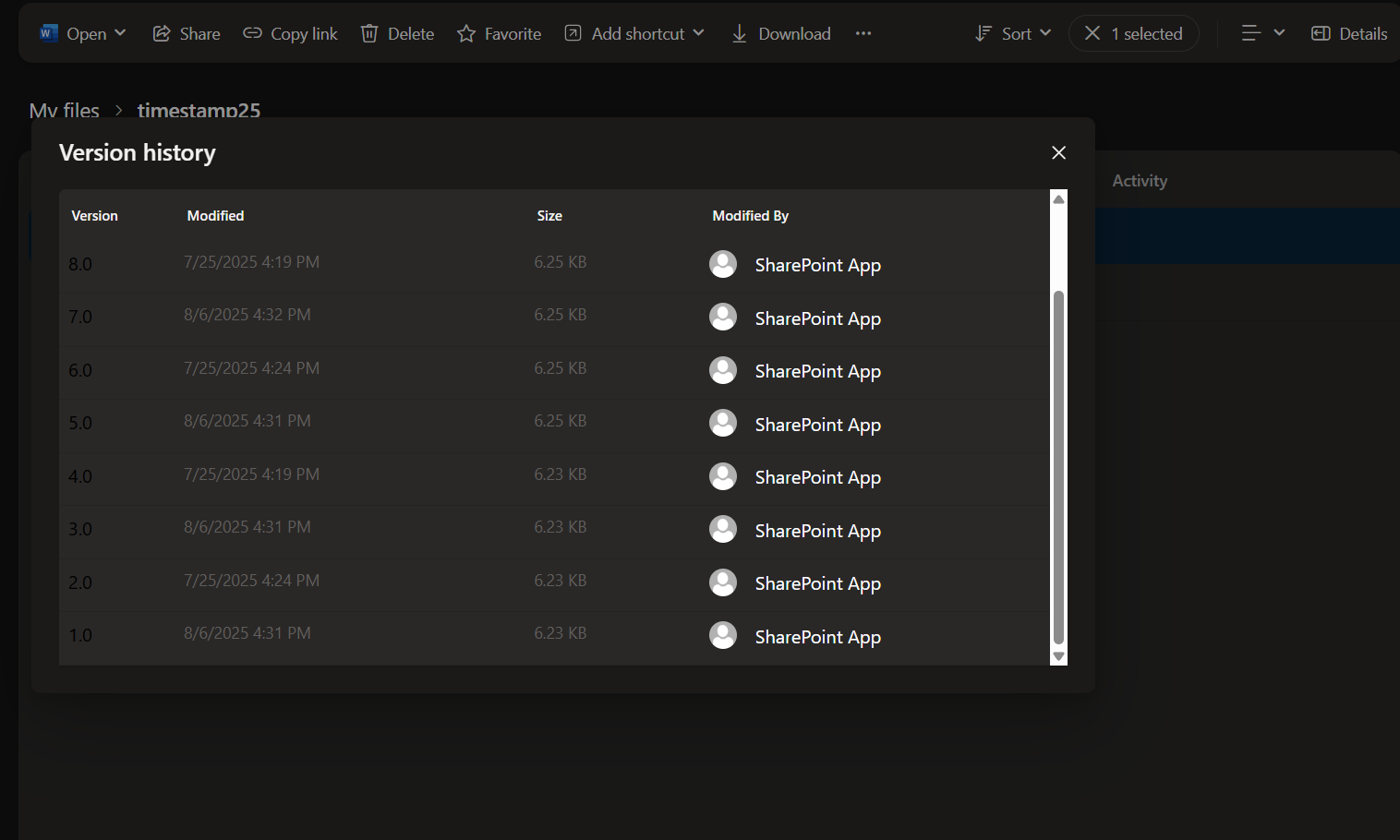The height and width of the screenshot is (840, 1400).
Task: Close the Version history dialog
Action: tap(1059, 152)
